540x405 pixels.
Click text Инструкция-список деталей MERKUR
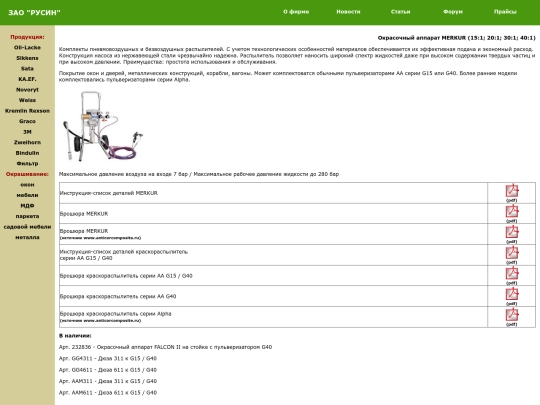coord(108,193)
